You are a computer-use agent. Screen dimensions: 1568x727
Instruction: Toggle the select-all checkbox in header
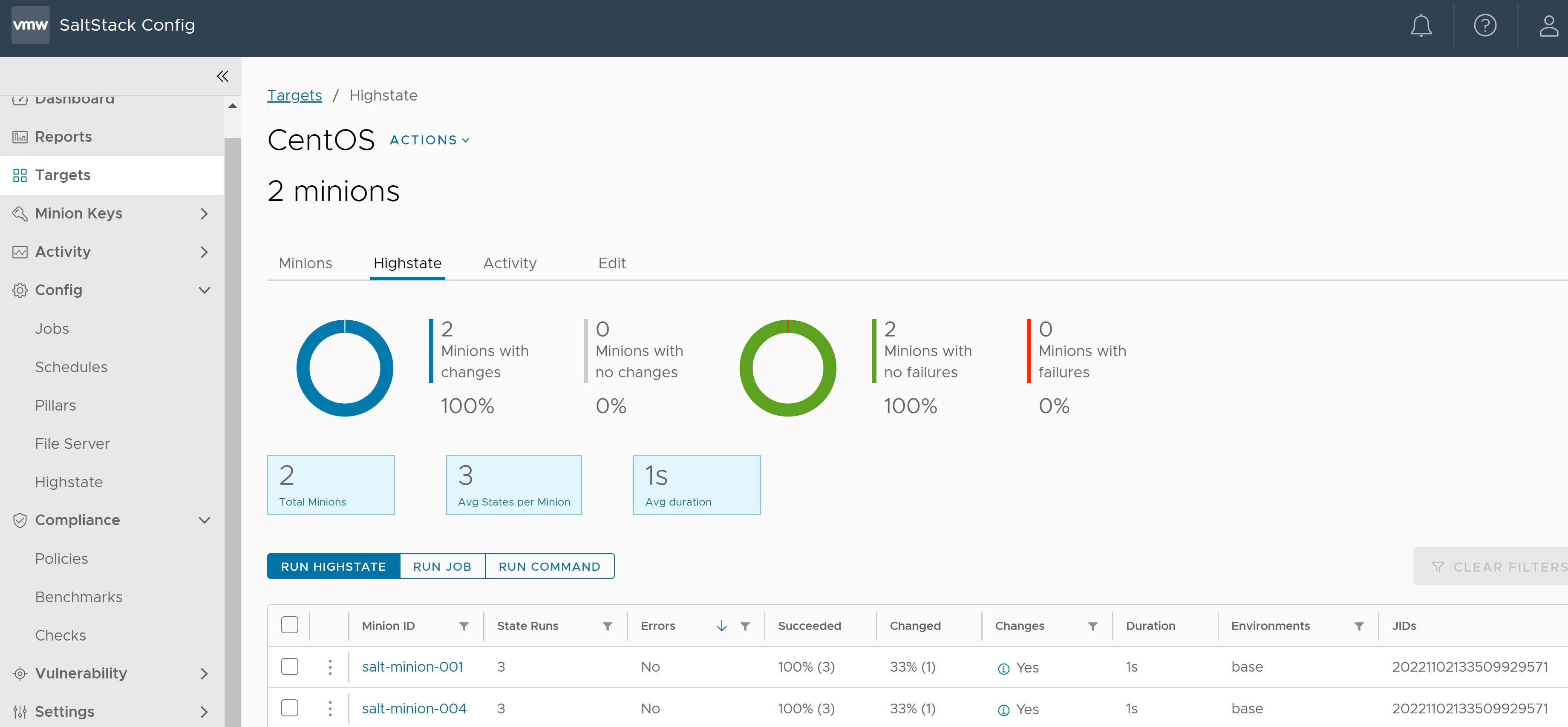tap(290, 625)
